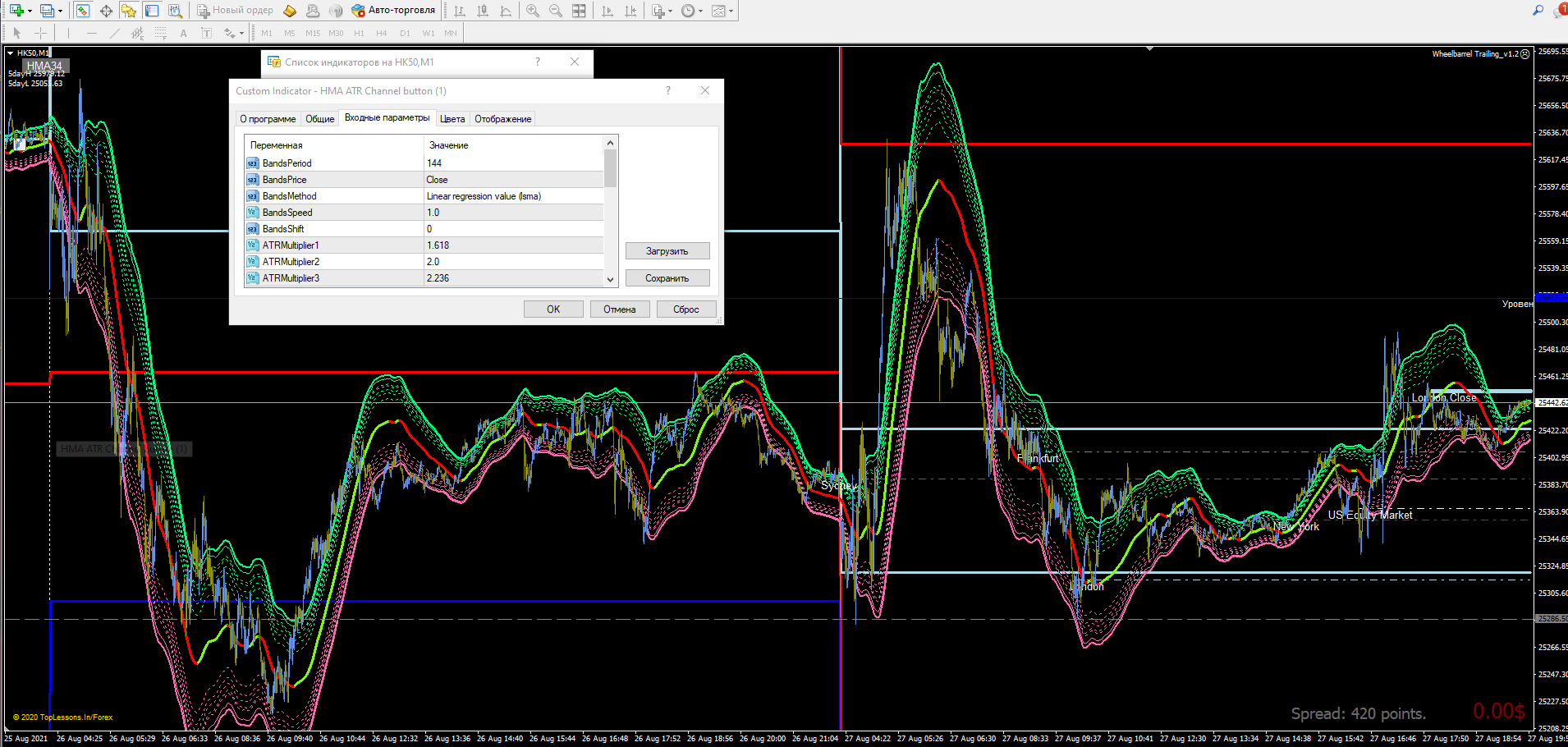1568x747 pixels.
Task: Expand the chart periodicity clock dropdown
Action: [x=700, y=11]
